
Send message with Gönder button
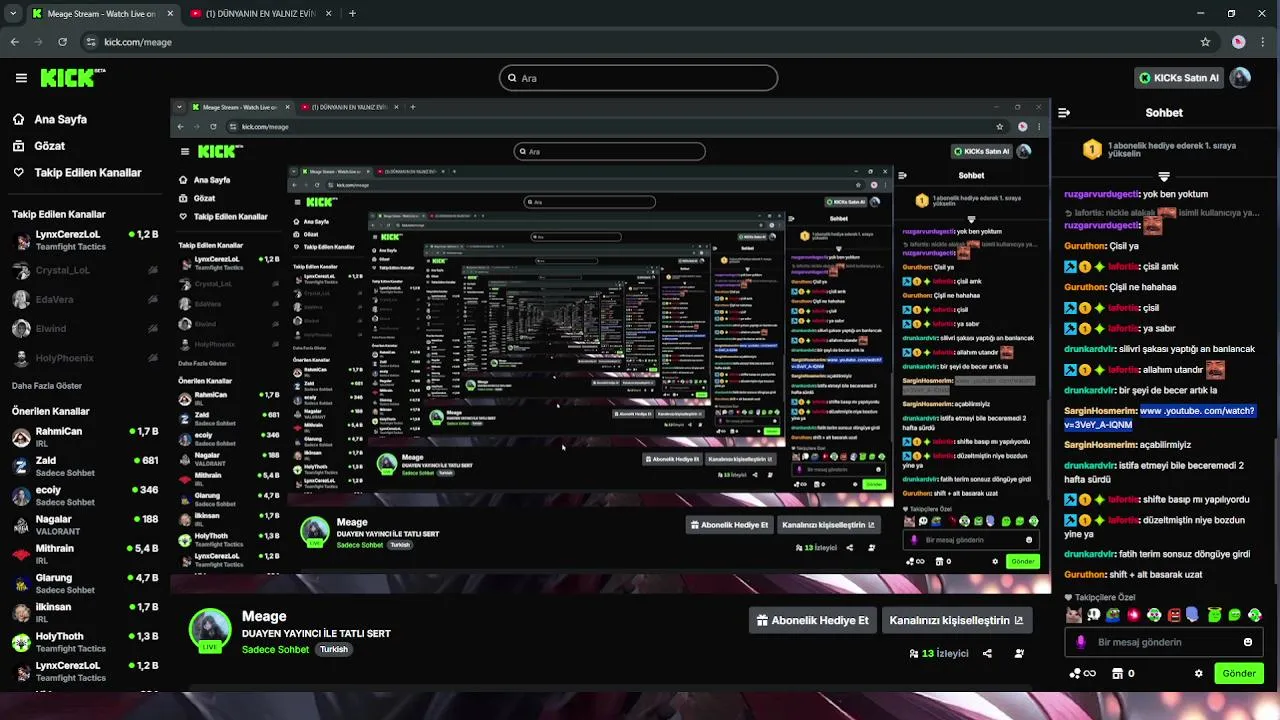(1239, 673)
